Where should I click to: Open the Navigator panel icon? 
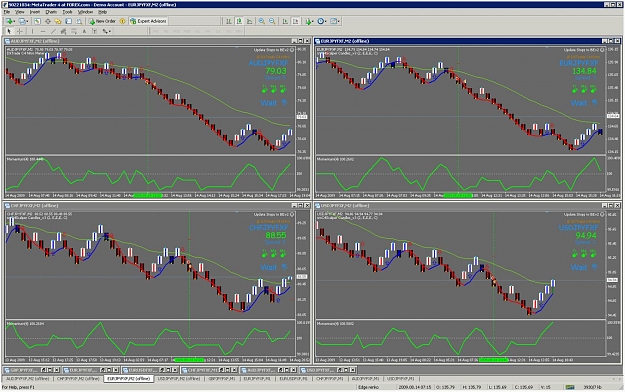[x=58, y=21]
